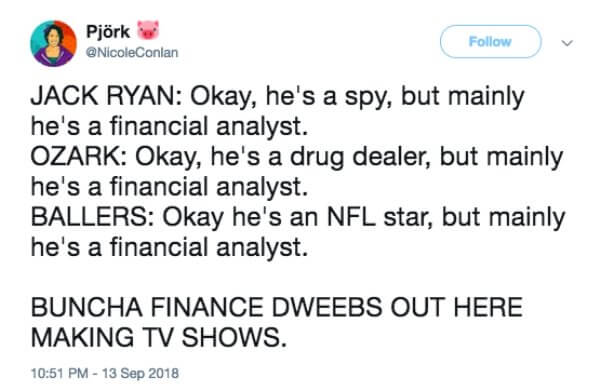
Task: Click the words JACK RYAN in tweet
Action: click(x=103, y=96)
